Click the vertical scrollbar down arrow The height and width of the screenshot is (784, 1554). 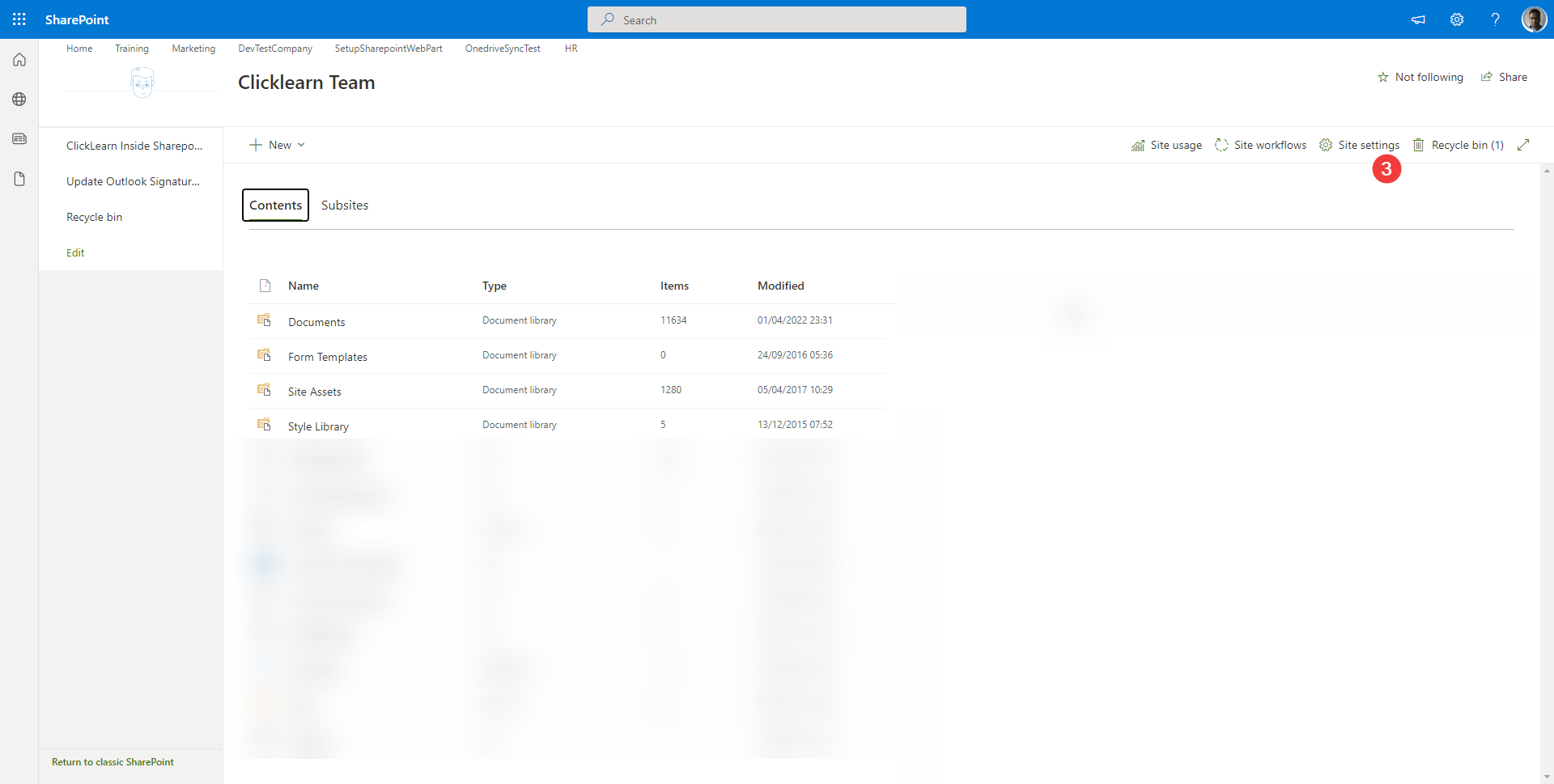tap(1548, 777)
